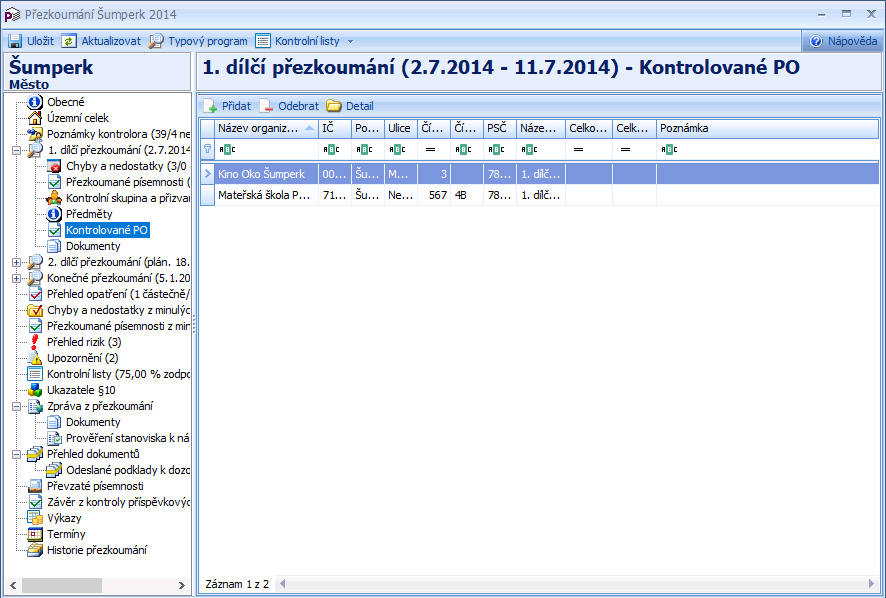886x598 pixels.
Task: Click the filter funnel icon in grid
Action: click(207, 149)
